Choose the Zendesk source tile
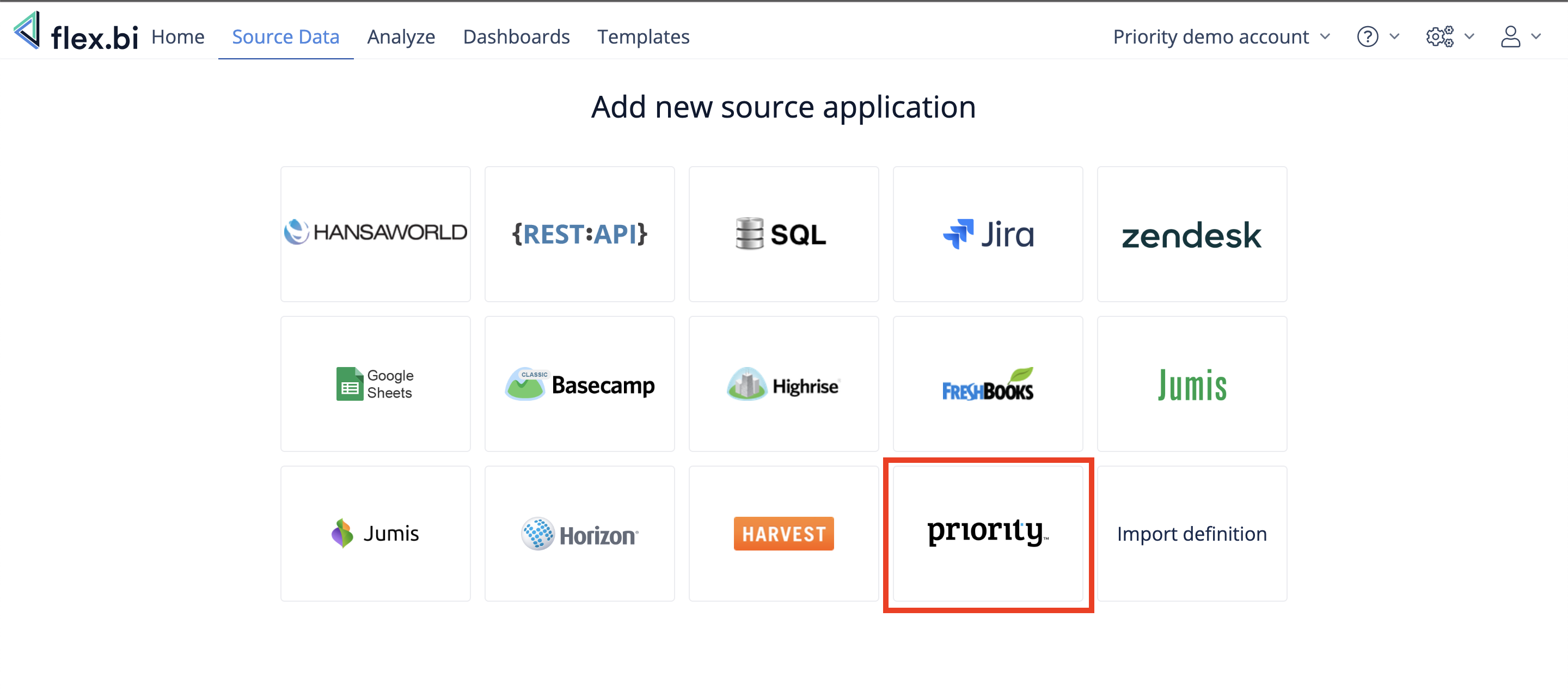This screenshot has width=1568, height=697. [x=1191, y=233]
